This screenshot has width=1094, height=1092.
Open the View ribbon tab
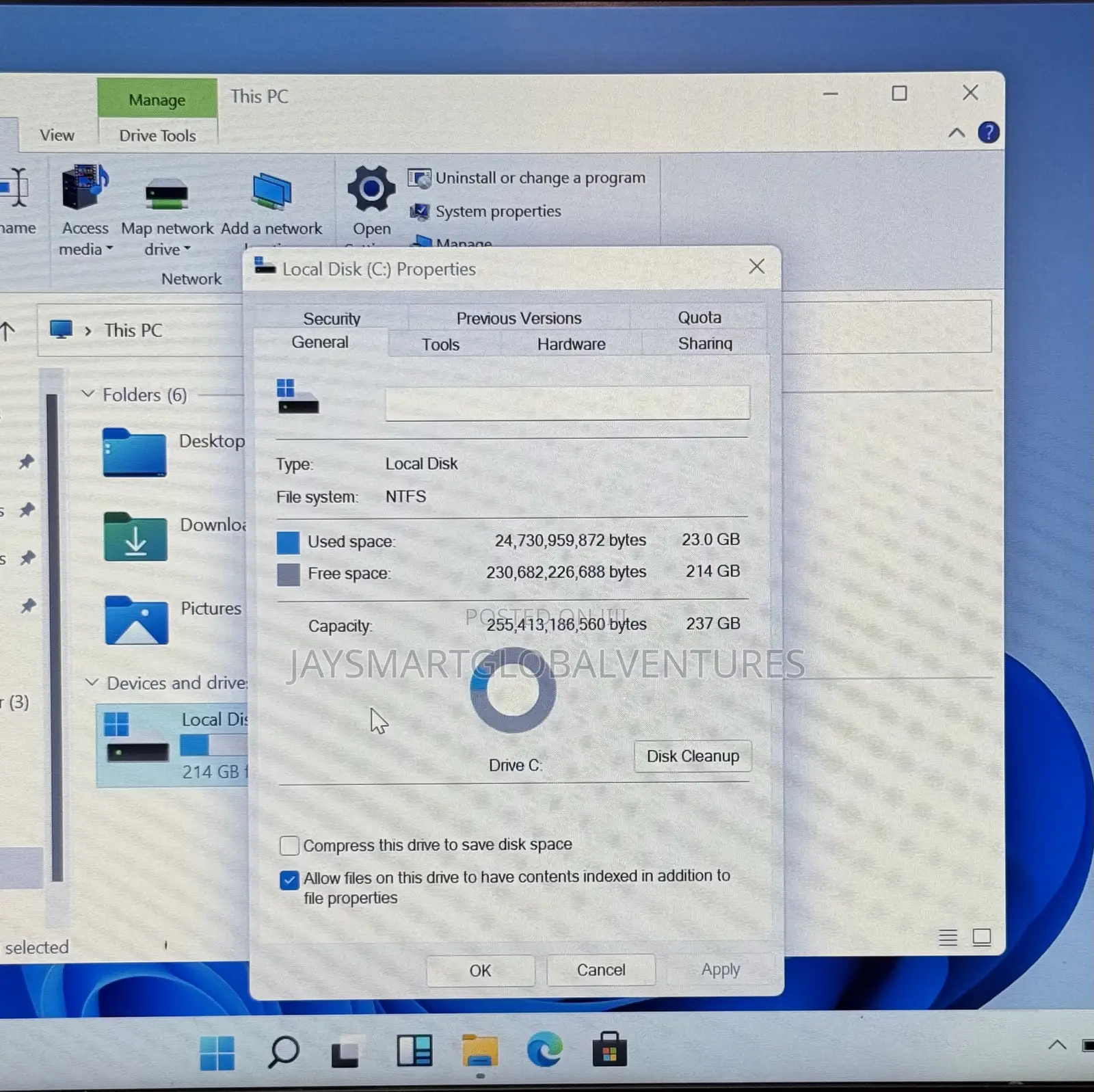[57, 135]
